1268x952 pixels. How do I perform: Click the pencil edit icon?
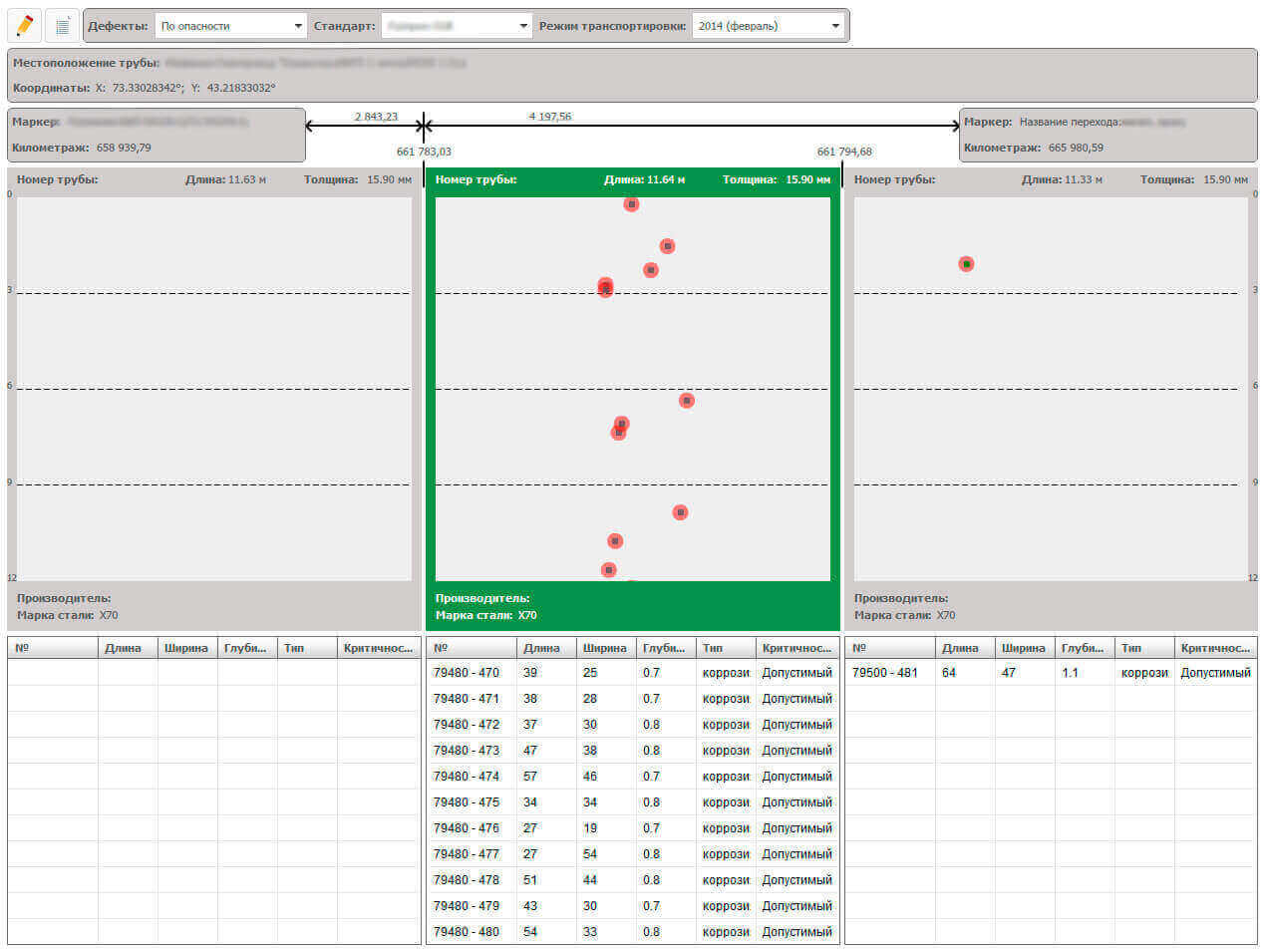[x=24, y=26]
